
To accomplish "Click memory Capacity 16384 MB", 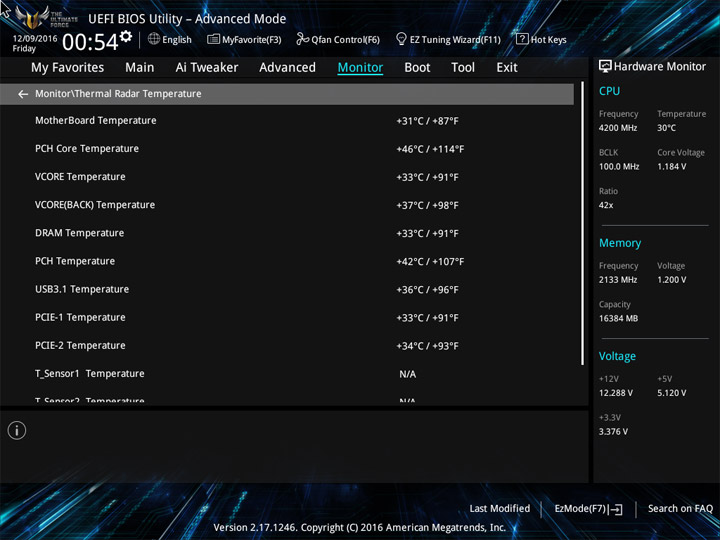I will (x=618, y=318).
